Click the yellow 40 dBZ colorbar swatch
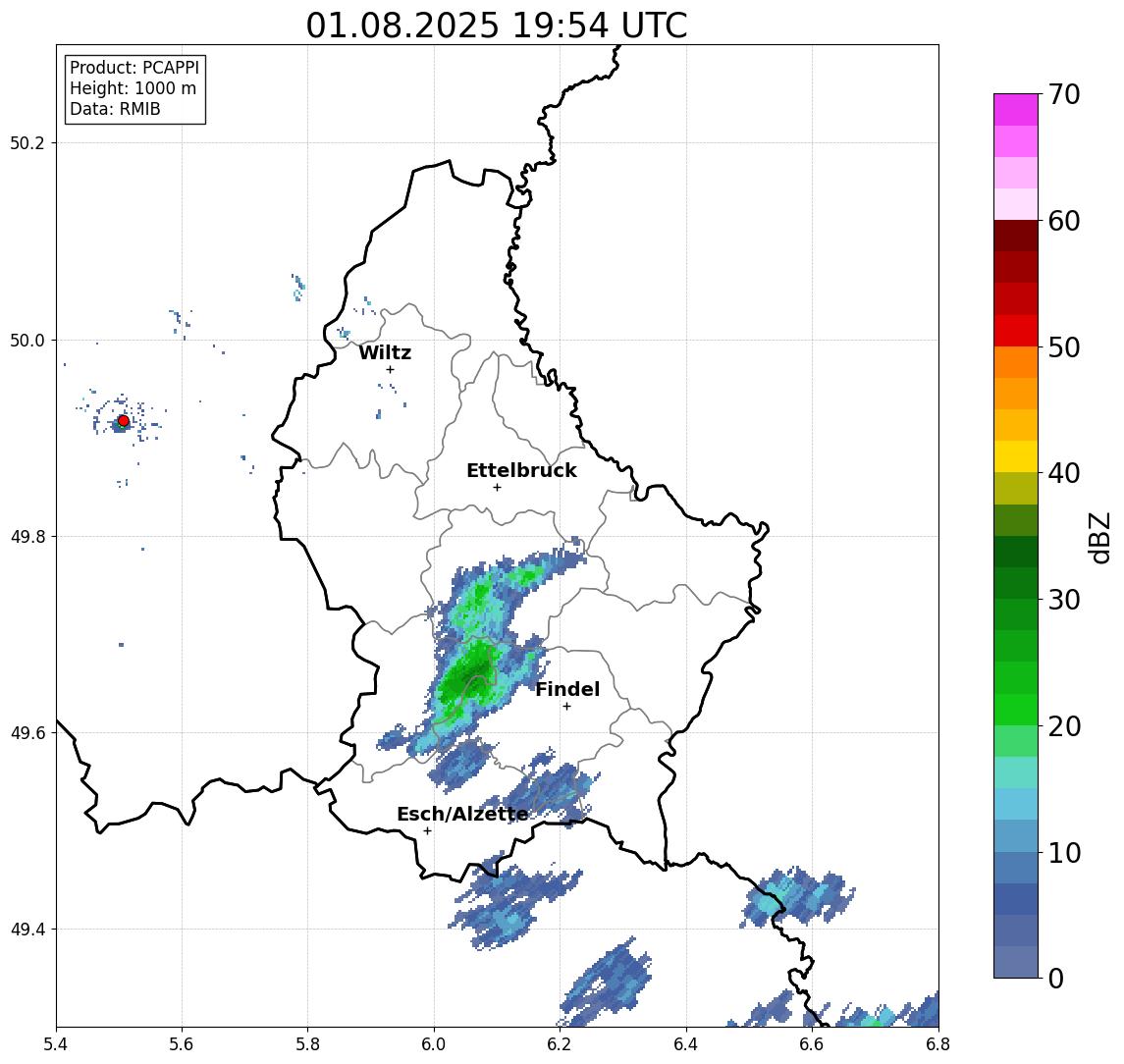Screen dimensions: 1124x1064 click(1016, 457)
